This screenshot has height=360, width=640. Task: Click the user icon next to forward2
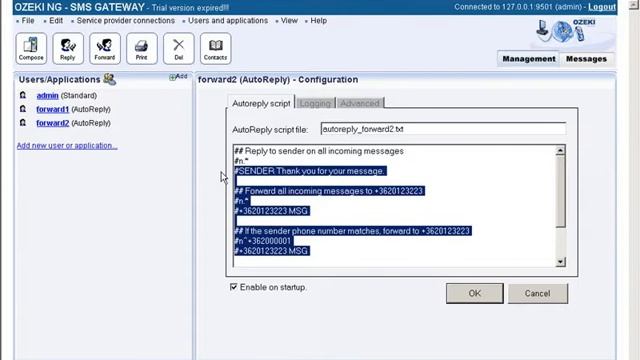[x=23, y=123]
